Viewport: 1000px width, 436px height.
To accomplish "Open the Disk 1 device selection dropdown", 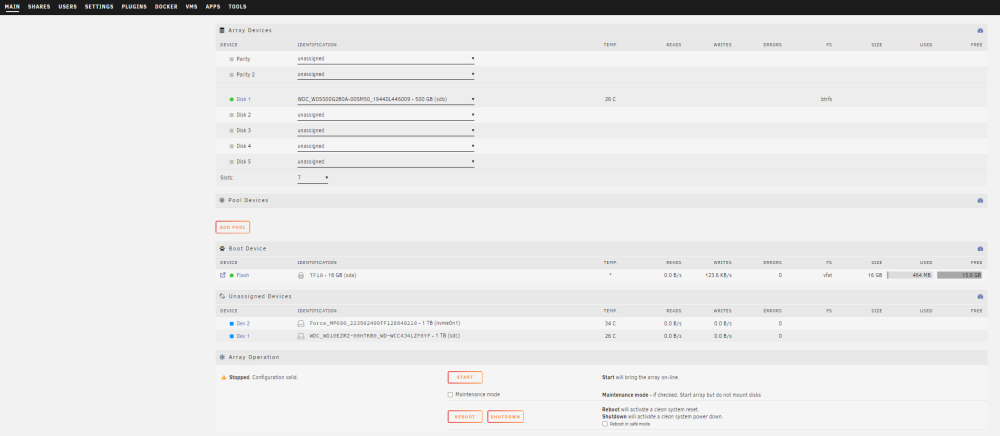I will point(386,99).
